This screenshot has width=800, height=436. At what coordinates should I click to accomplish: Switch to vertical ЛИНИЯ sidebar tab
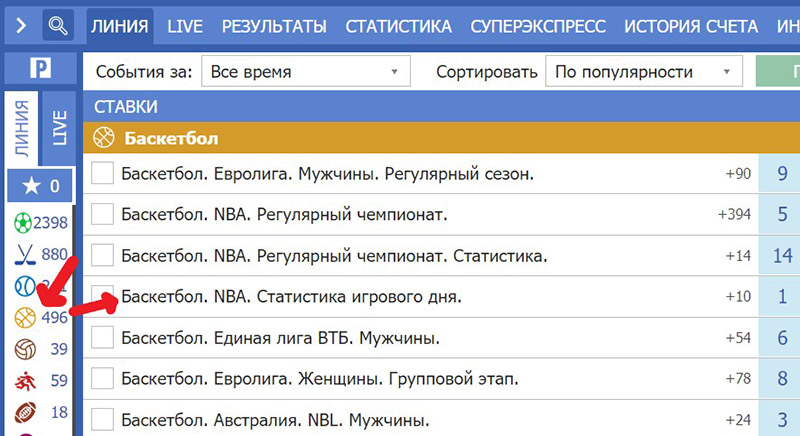point(21,129)
